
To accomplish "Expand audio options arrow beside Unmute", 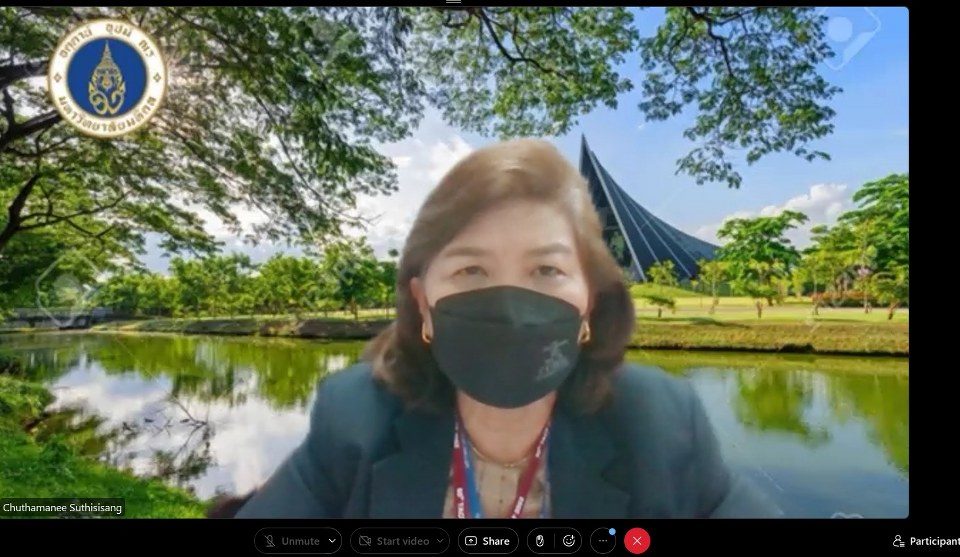I will (x=332, y=541).
